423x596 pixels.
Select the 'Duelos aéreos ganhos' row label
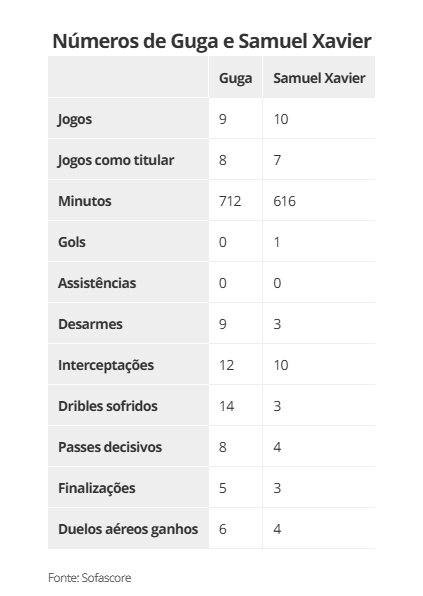(x=128, y=529)
